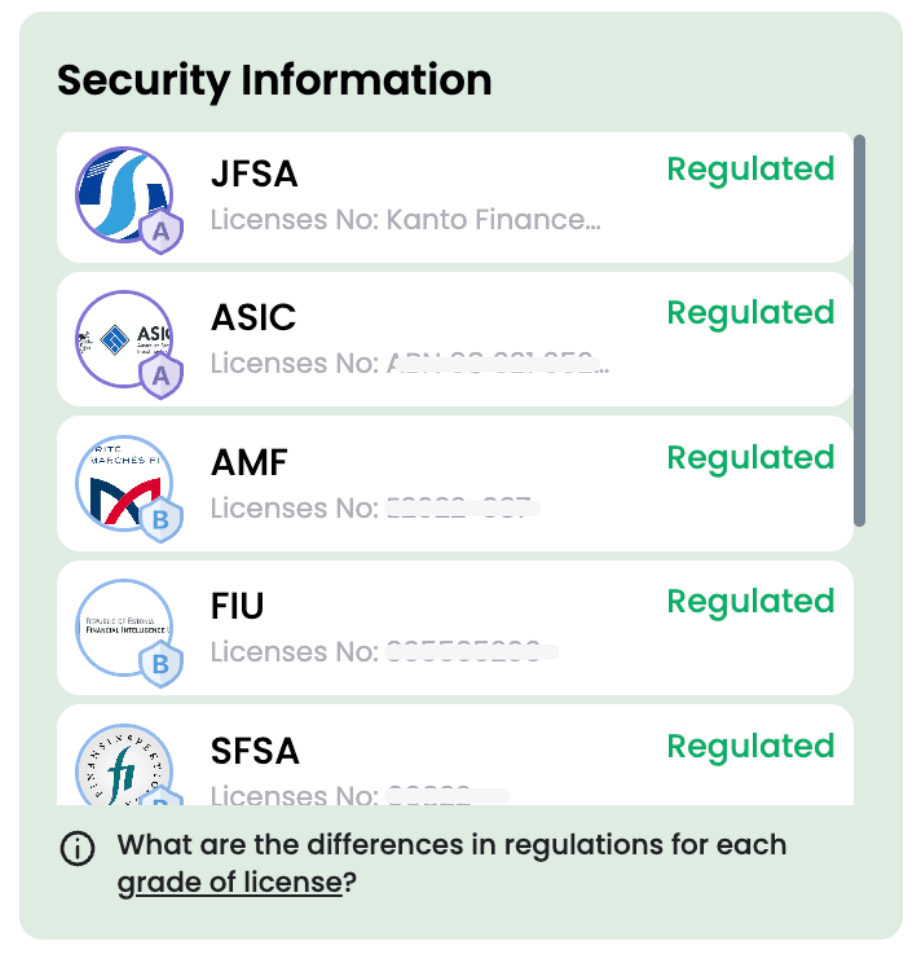Click the Kanto Finance license number text

click(405, 219)
